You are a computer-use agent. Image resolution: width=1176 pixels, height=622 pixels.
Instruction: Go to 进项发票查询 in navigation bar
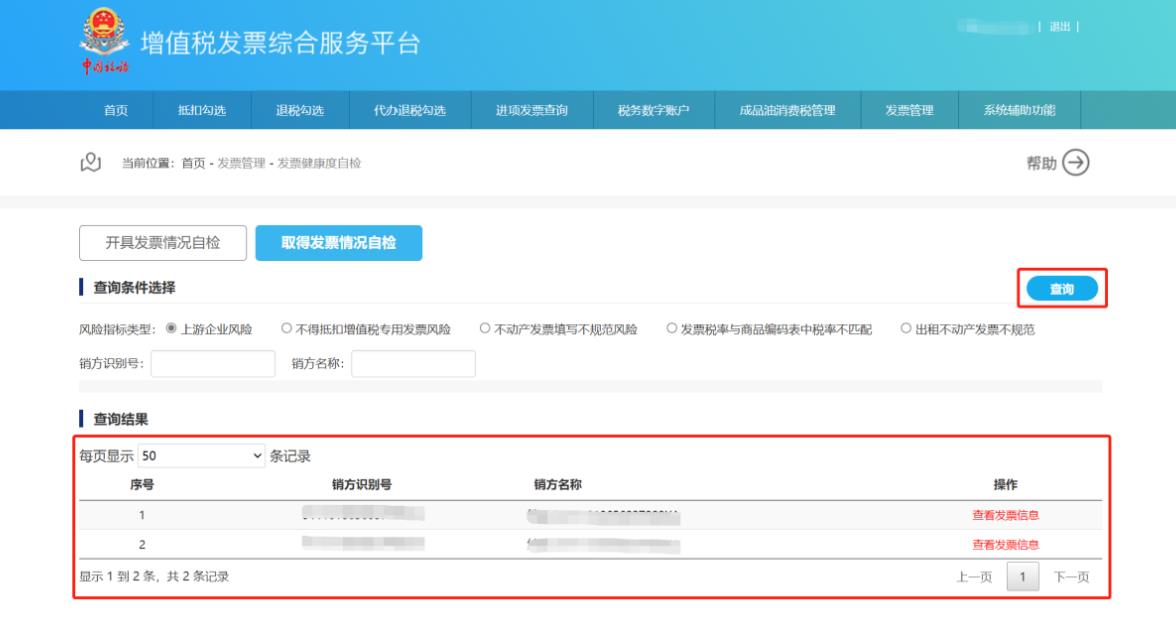click(532, 110)
